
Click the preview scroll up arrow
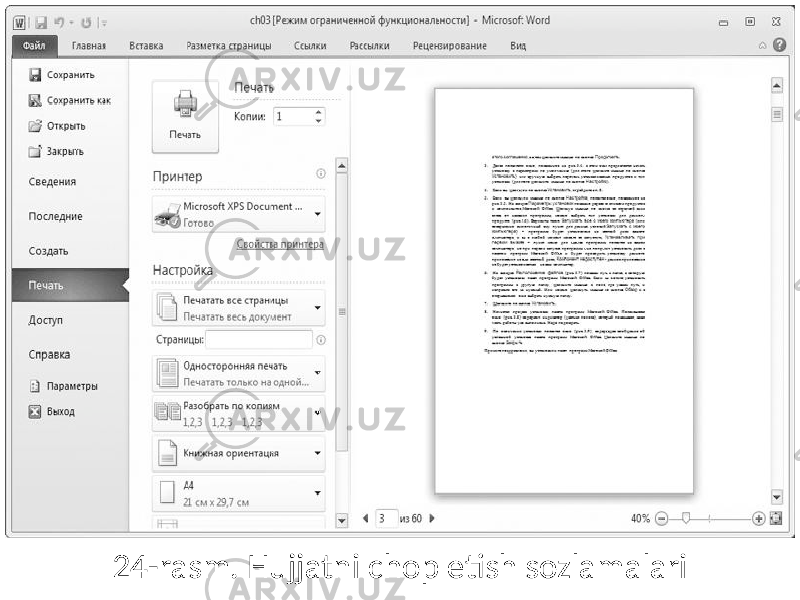click(x=777, y=85)
